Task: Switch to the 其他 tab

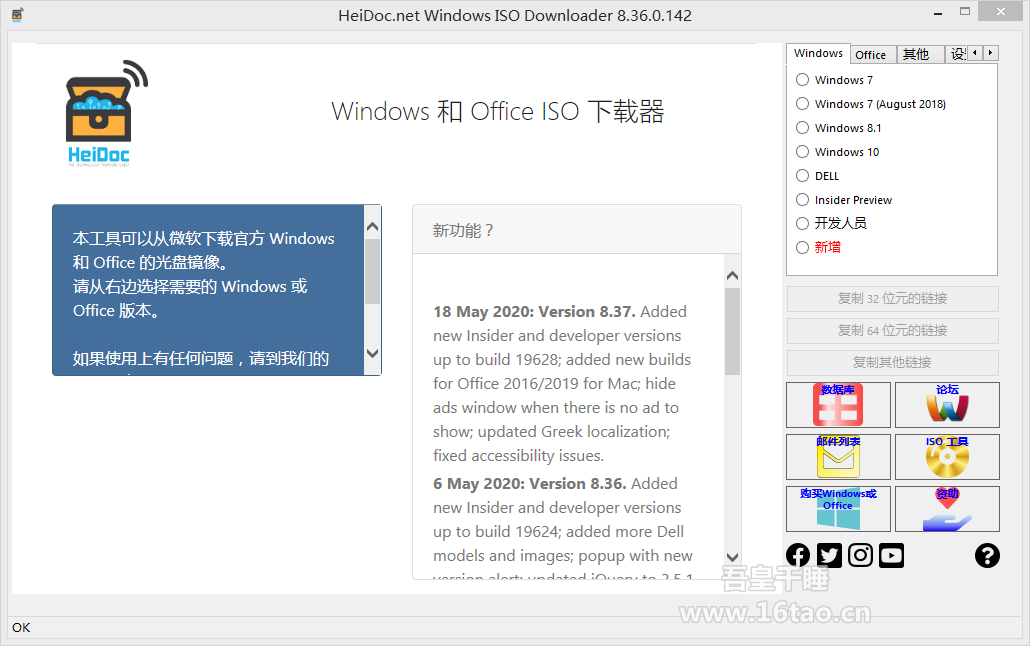Action: (916, 55)
